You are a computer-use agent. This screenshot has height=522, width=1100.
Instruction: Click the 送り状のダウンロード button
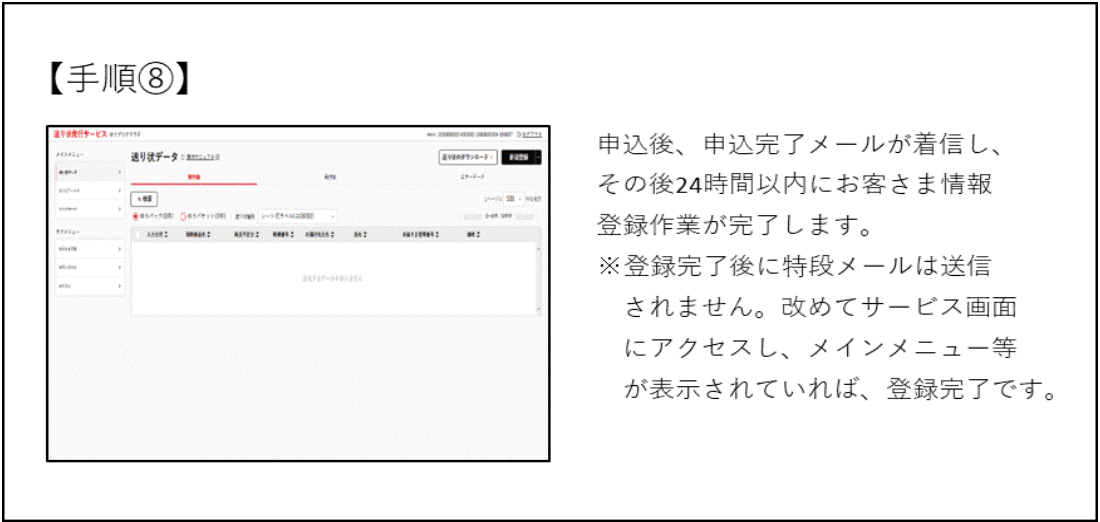(x=468, y=158)
